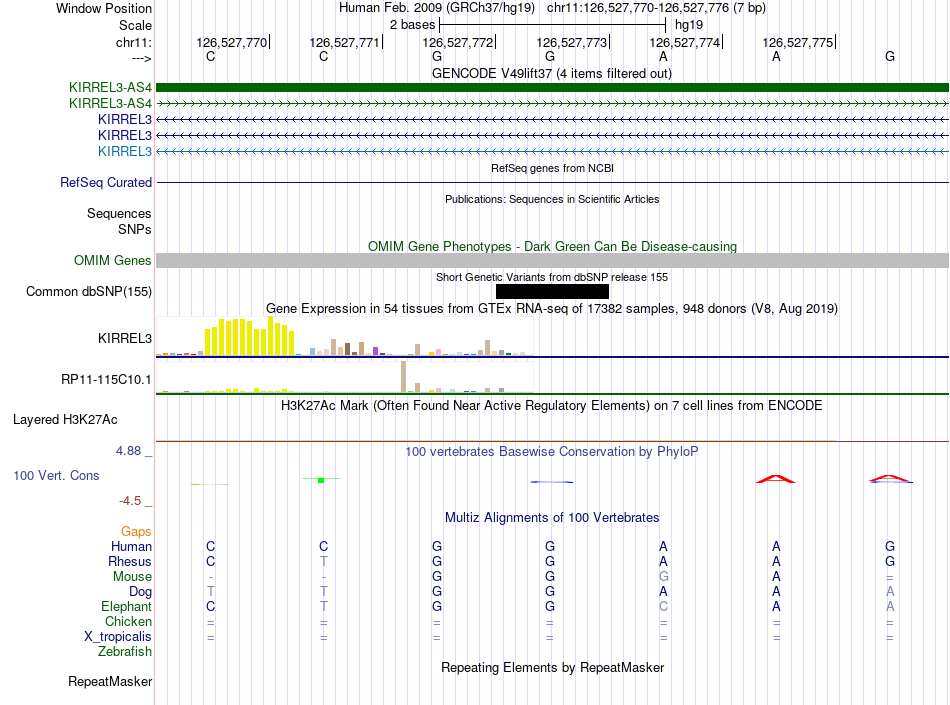This screenshot has height=705, width=950.
Task: Open the Repeating Elements by RepeatMasker title
Action: point(552,667)
